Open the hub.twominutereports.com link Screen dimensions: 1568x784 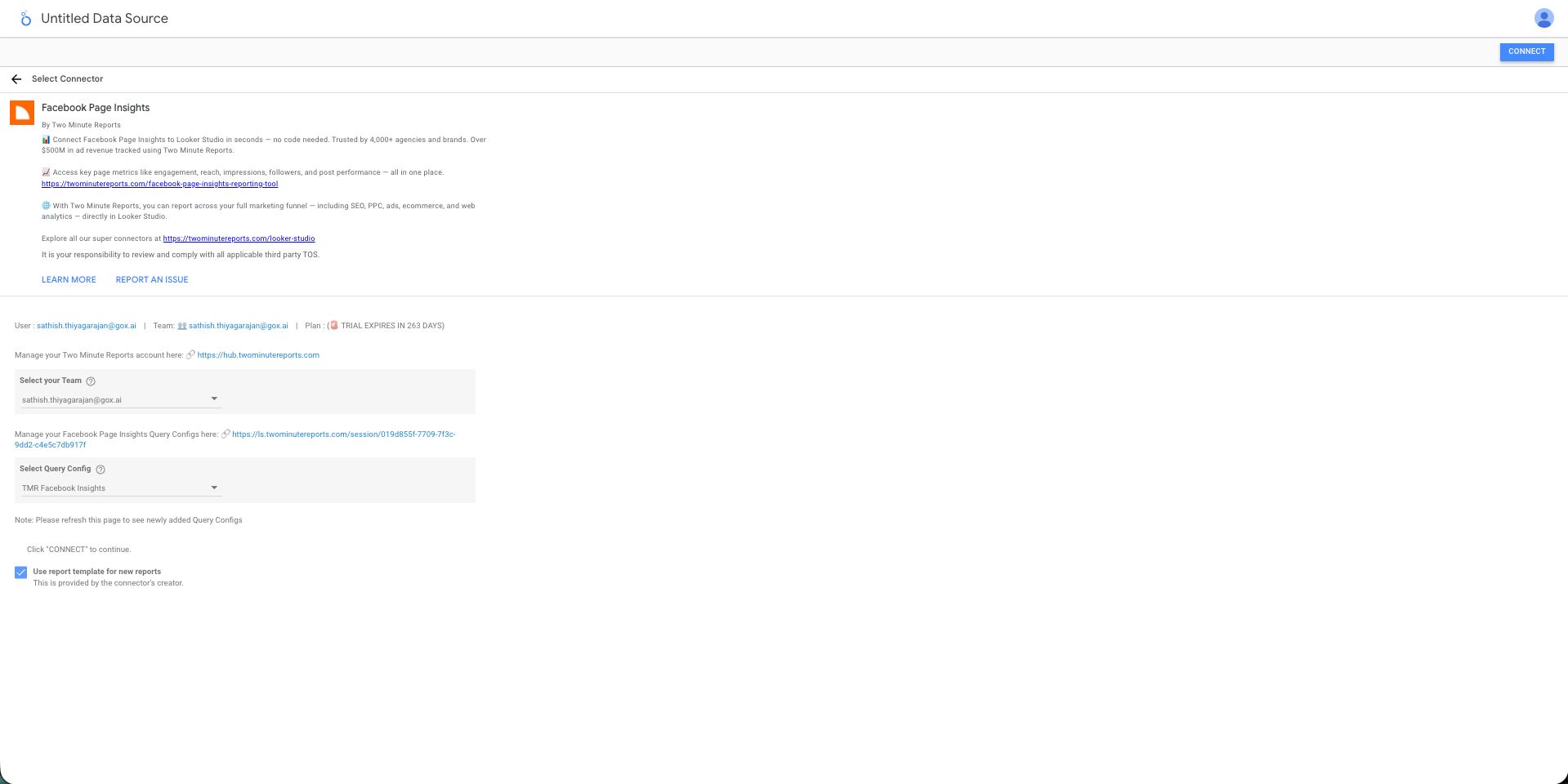pos(258,354)
